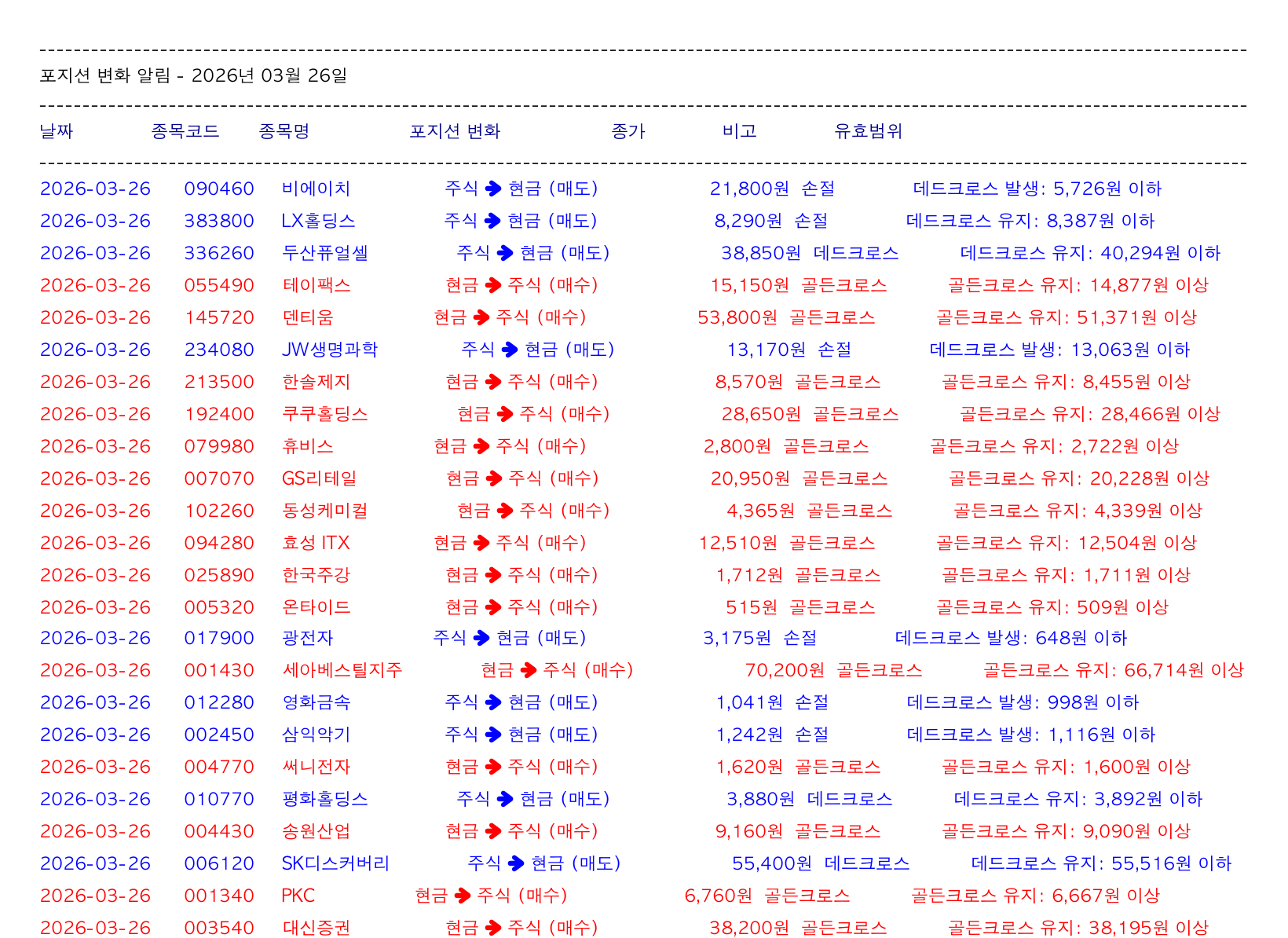
Task: Click the red arrow in the 세아베스틸지주 row
Action: tap(529, 670)
